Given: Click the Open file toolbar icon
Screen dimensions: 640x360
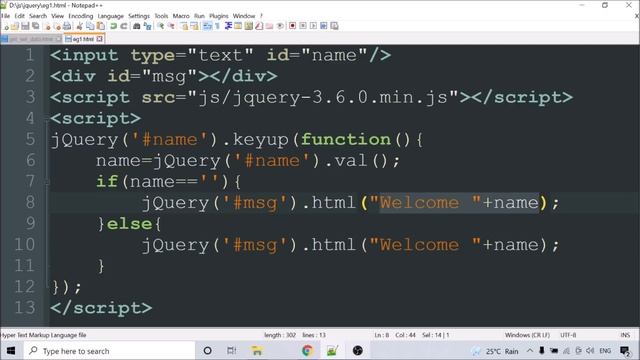Looking at the screenshot, I should point(15,26).
